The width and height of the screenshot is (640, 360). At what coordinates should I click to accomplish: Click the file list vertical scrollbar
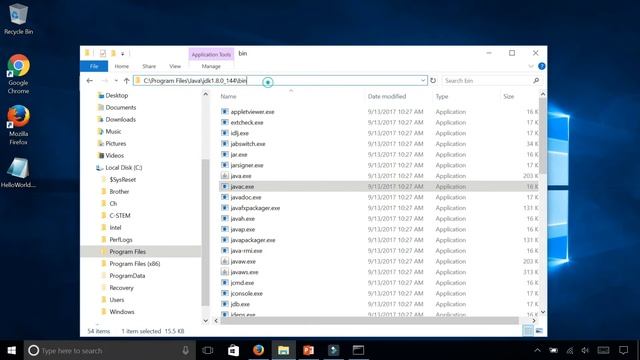[542, 137]
